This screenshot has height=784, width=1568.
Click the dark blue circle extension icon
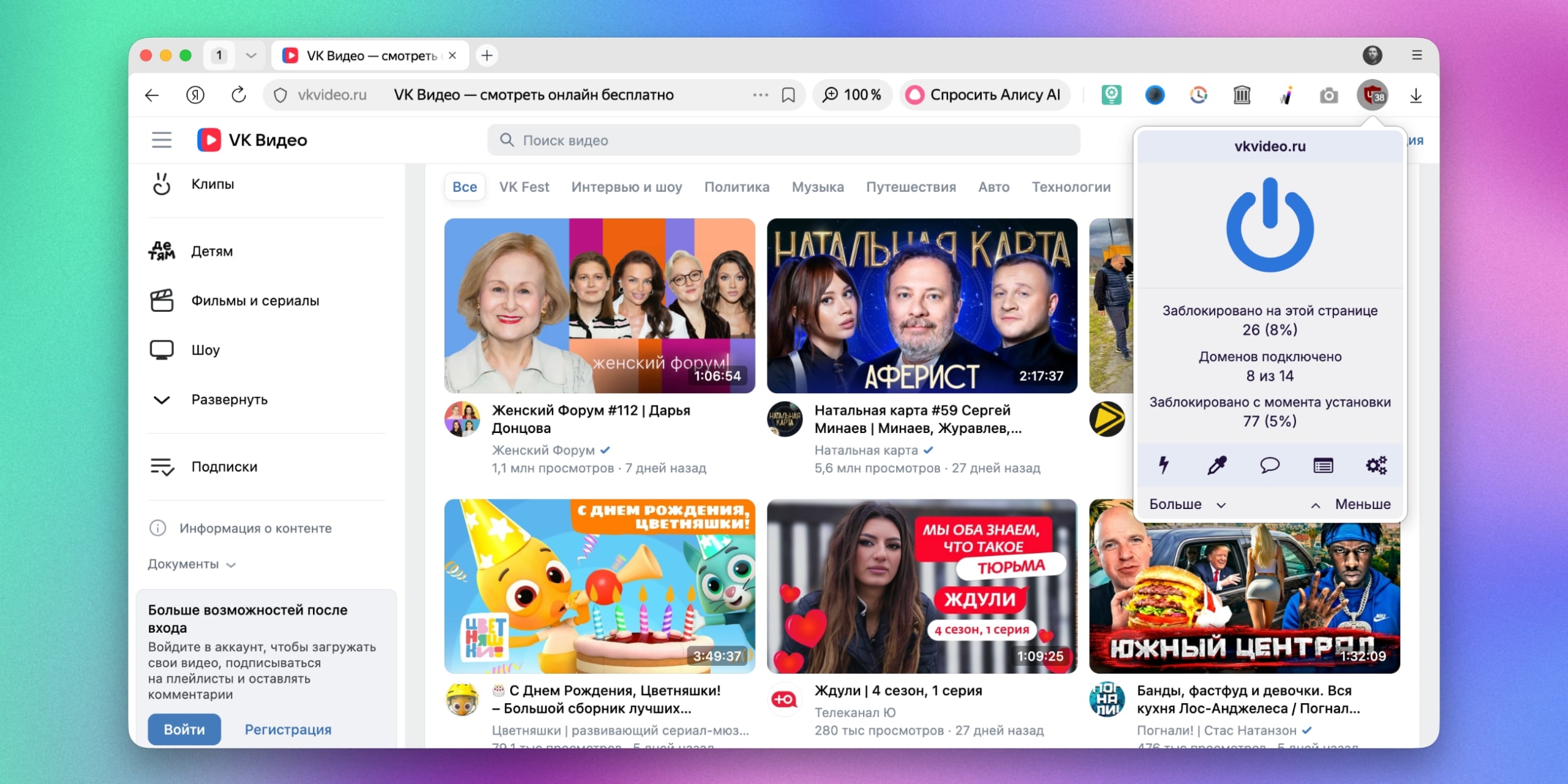pyautogui.click(x=1155, y=95)
